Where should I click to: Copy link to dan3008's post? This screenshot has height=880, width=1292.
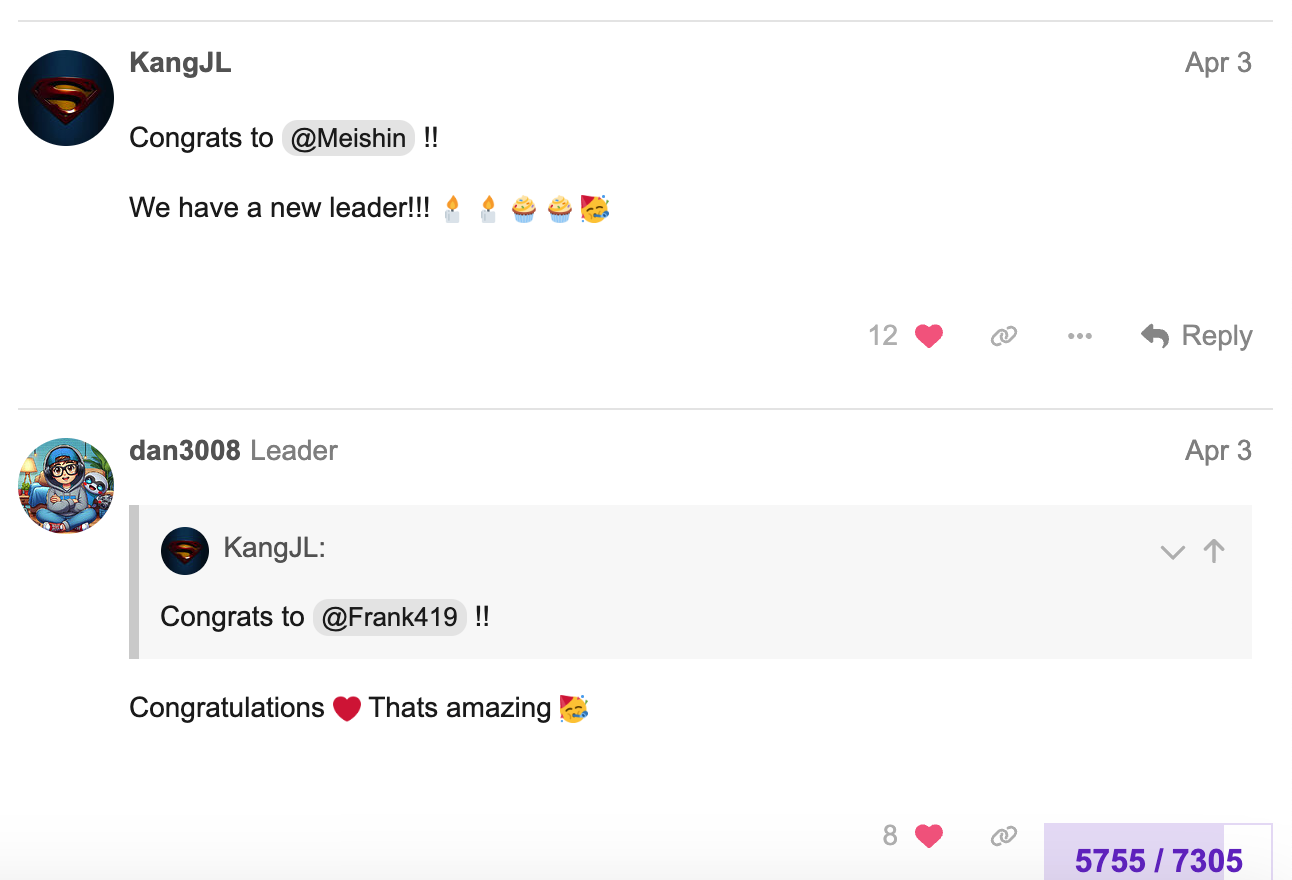pos(1003,836)
